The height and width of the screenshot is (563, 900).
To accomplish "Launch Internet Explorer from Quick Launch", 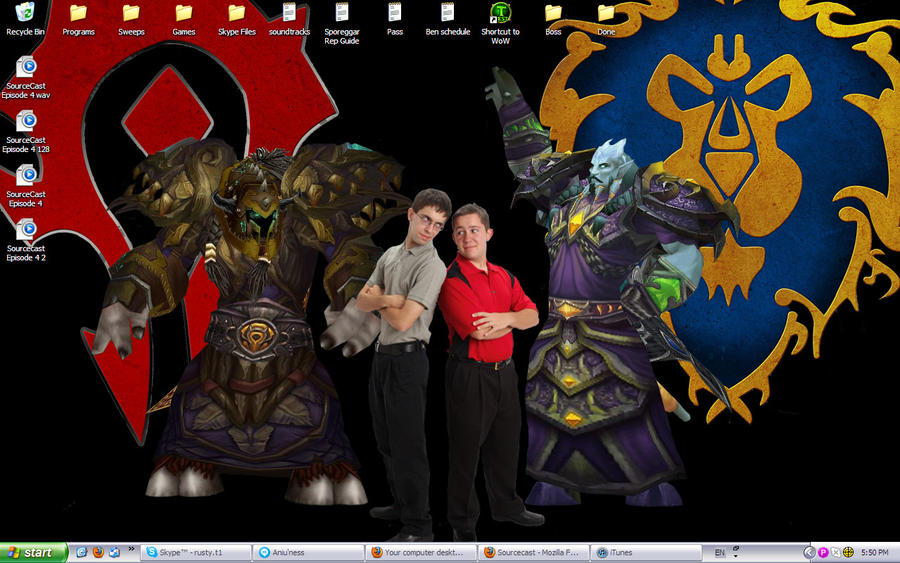I will coord(82,552).
